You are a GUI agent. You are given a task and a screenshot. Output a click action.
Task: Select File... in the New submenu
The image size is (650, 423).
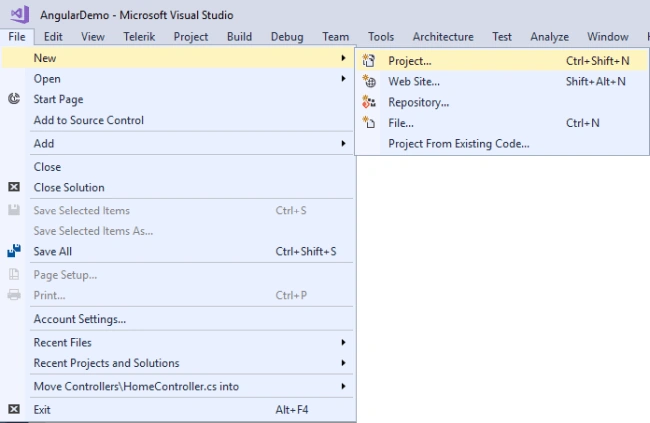[x=502, y=123]
